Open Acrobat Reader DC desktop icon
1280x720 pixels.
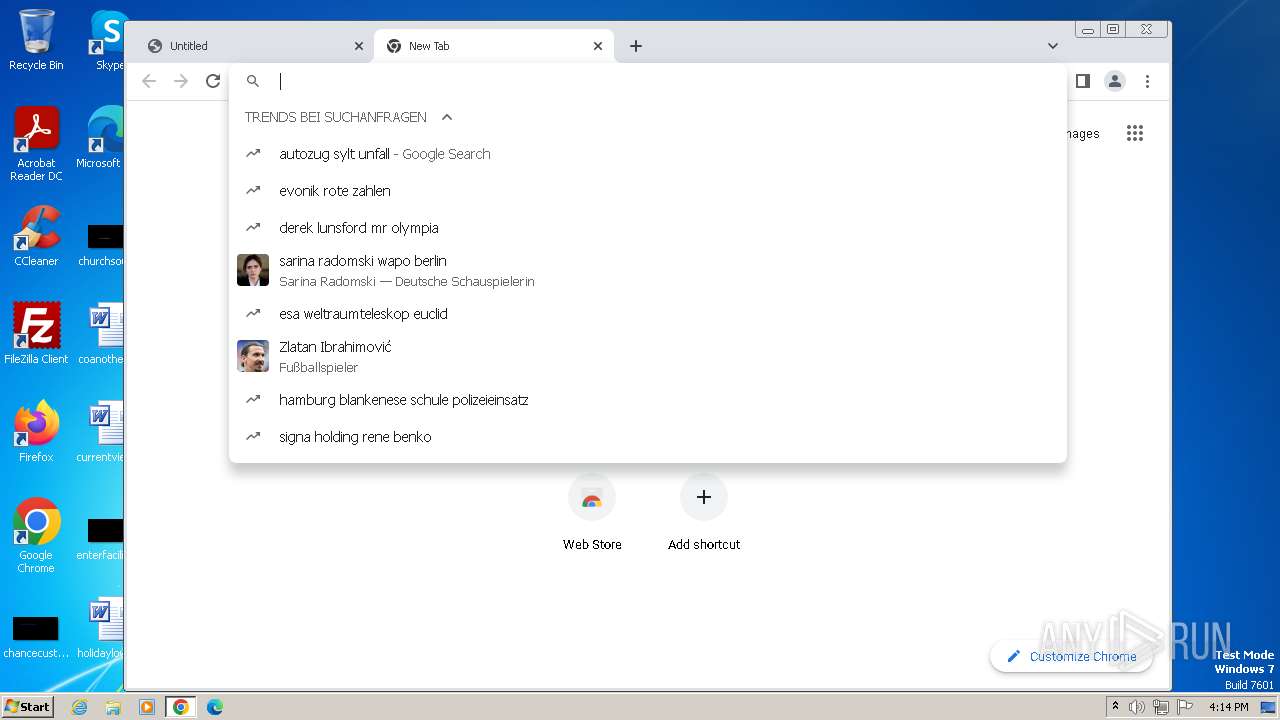(36, 144)
